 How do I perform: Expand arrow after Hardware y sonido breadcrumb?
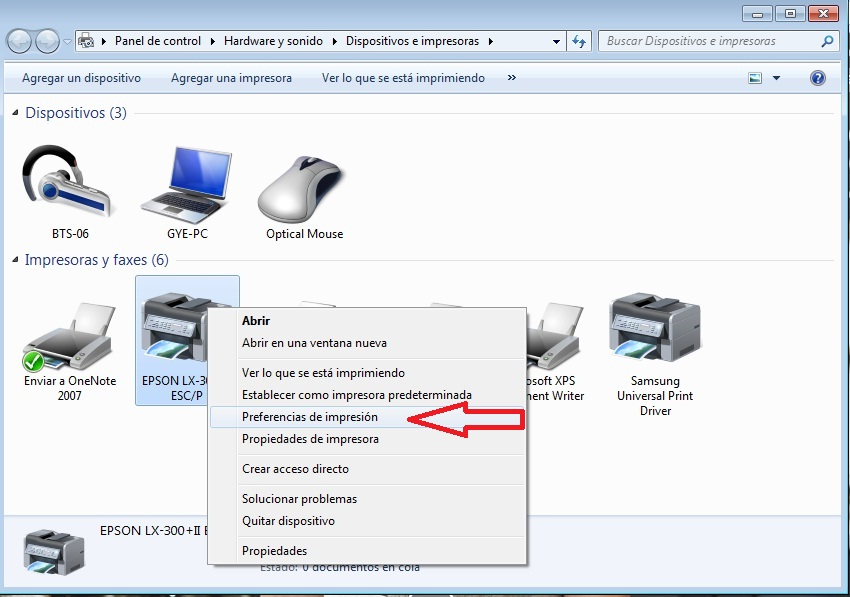click(334, 41)
